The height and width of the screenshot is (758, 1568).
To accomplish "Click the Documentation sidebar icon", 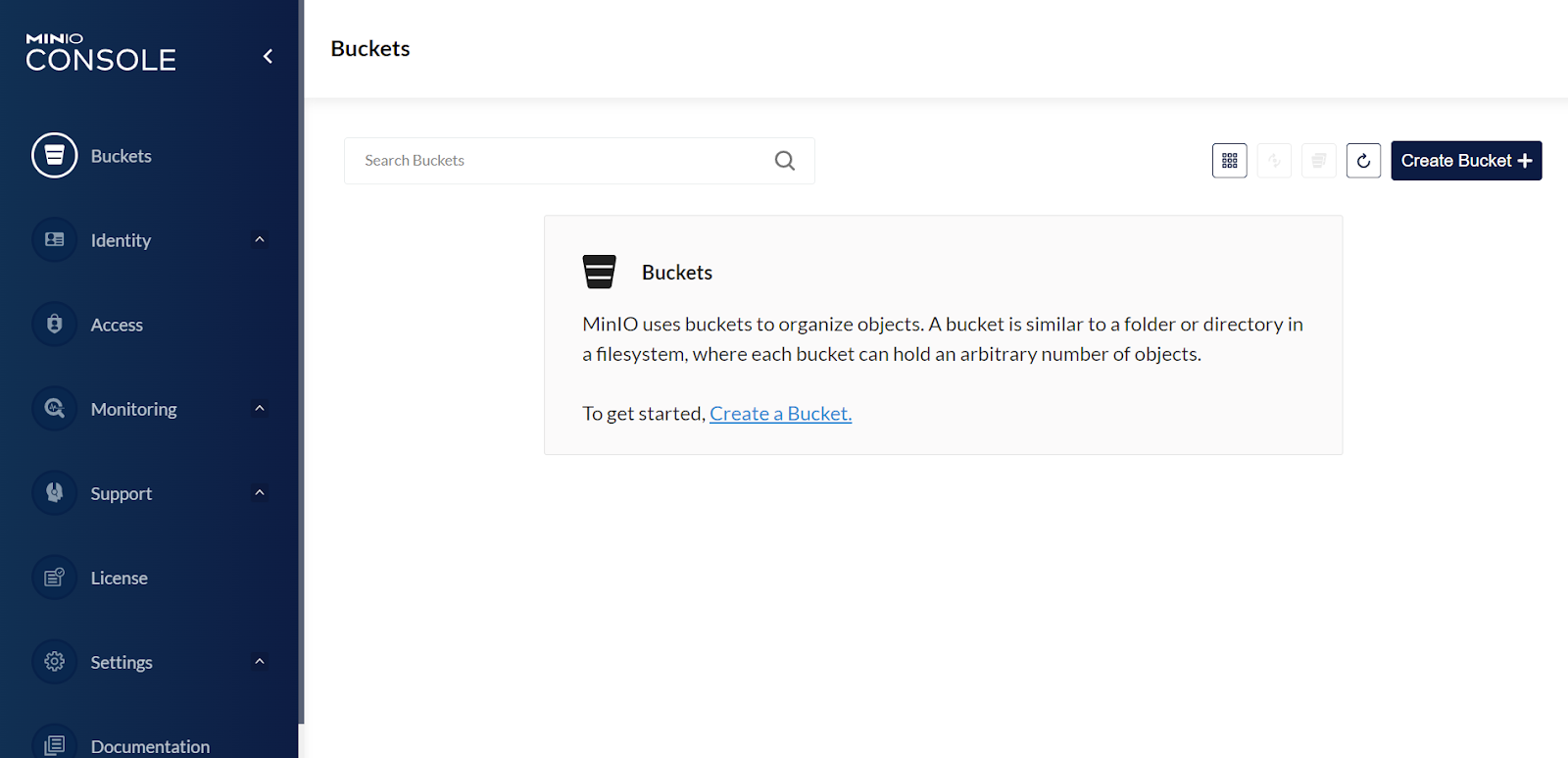I will coord(55,745).
